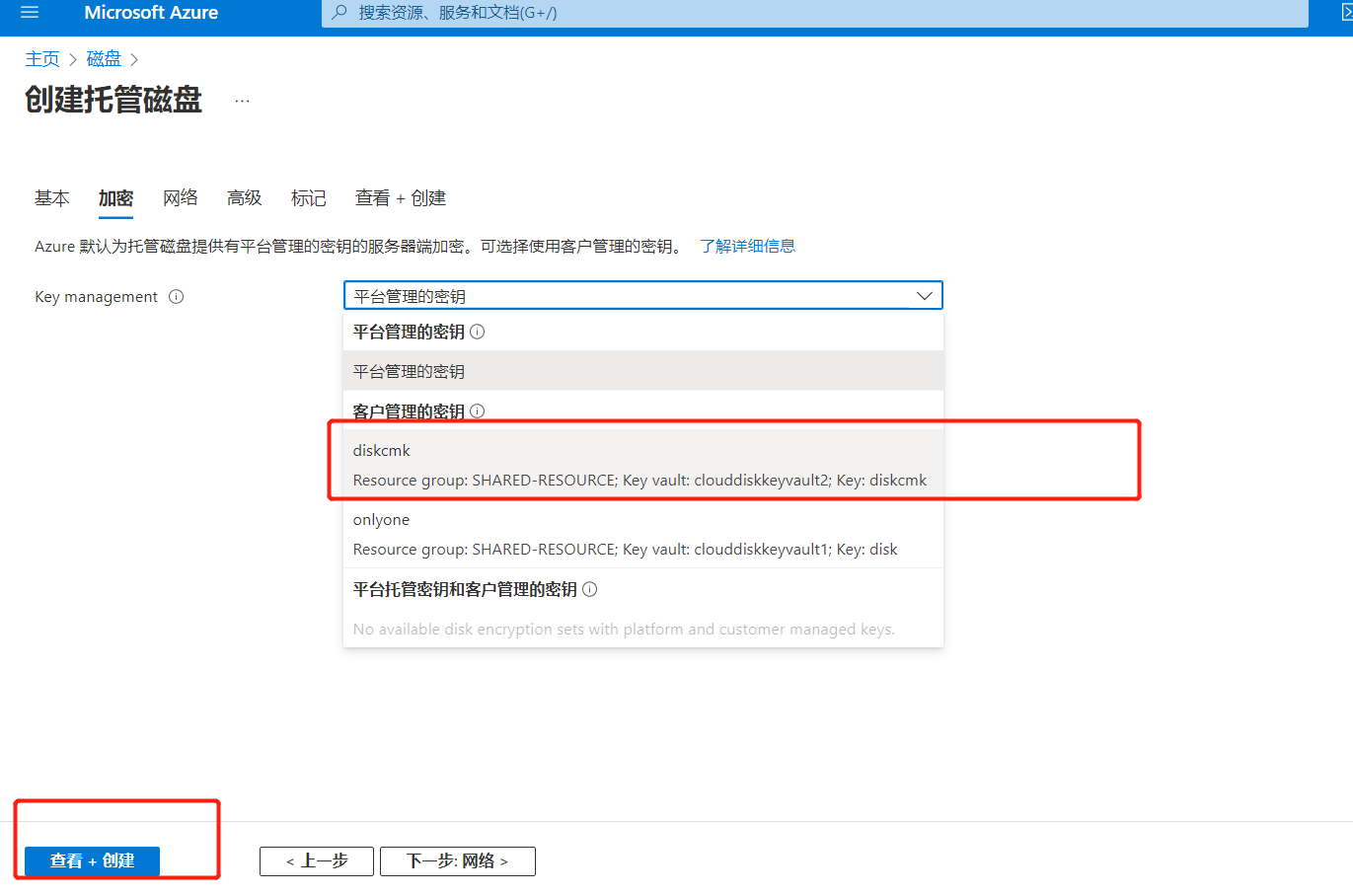Click the 查看 + 创建 button

90,860
